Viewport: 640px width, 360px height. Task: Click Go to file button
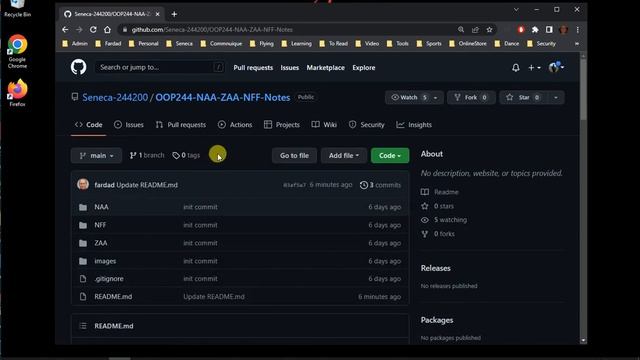294,156
